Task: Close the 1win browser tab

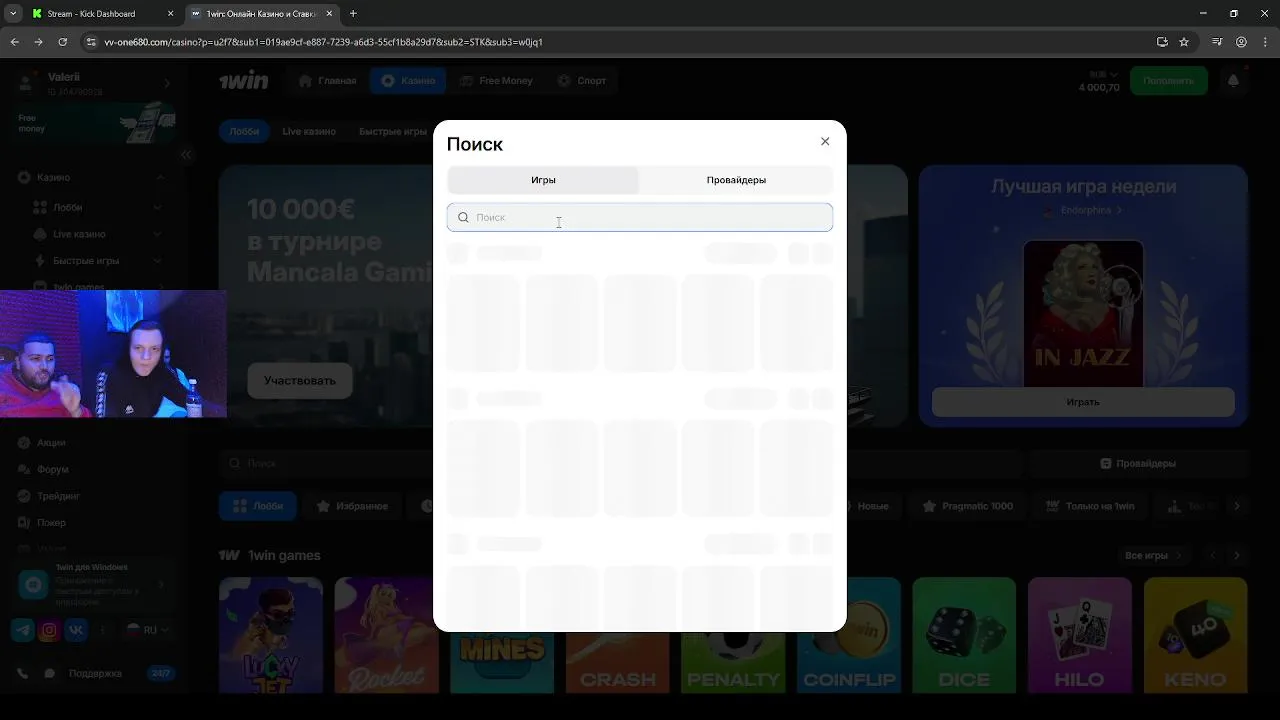Action: pos(329,14)
